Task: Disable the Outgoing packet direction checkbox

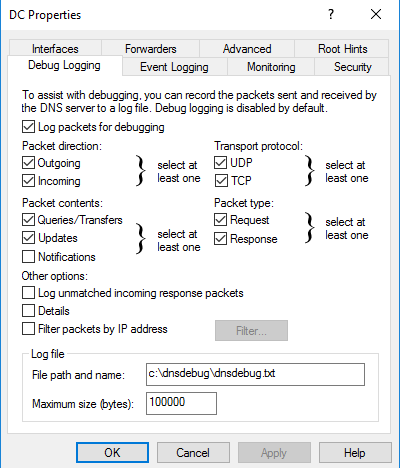Action: tap(28, 163)
